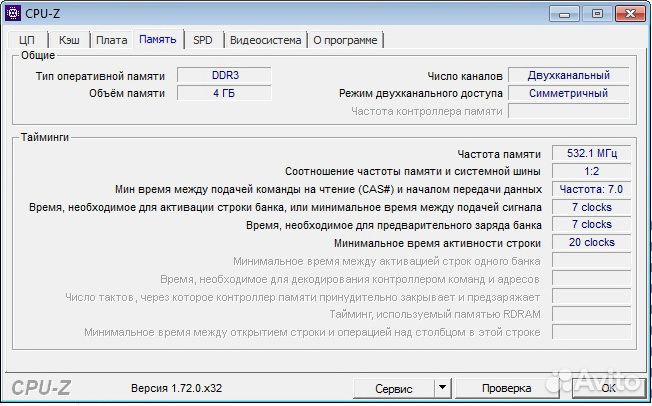Minimize the CPU-Z window

564,14
